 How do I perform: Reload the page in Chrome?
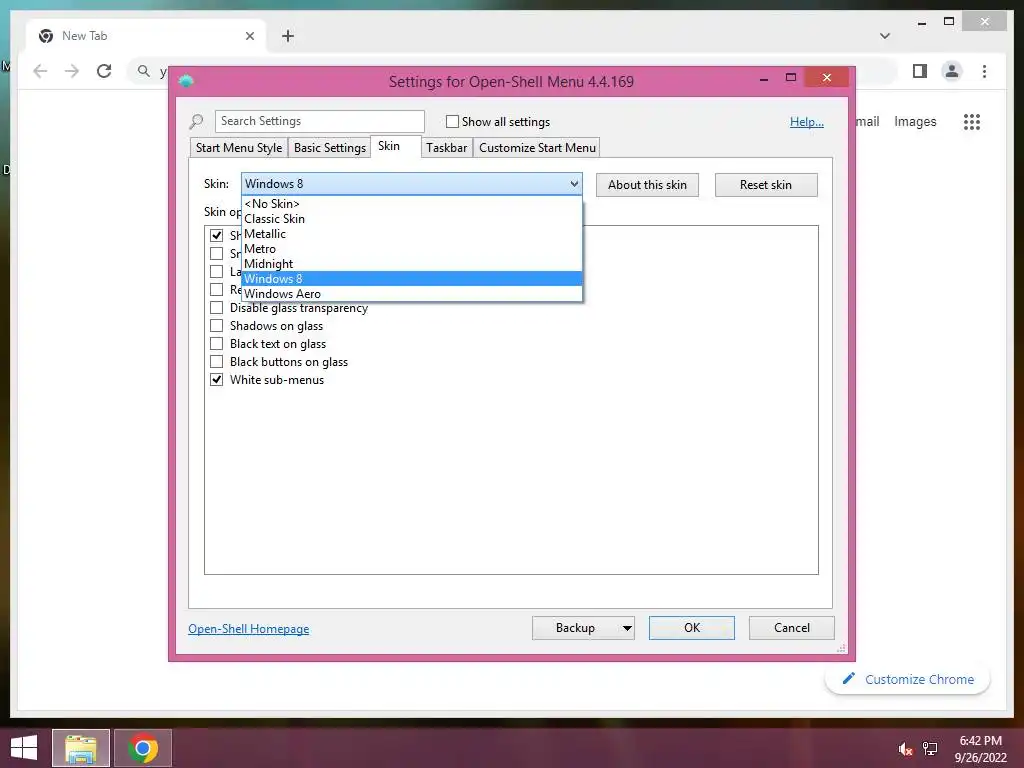pos(104,71)
